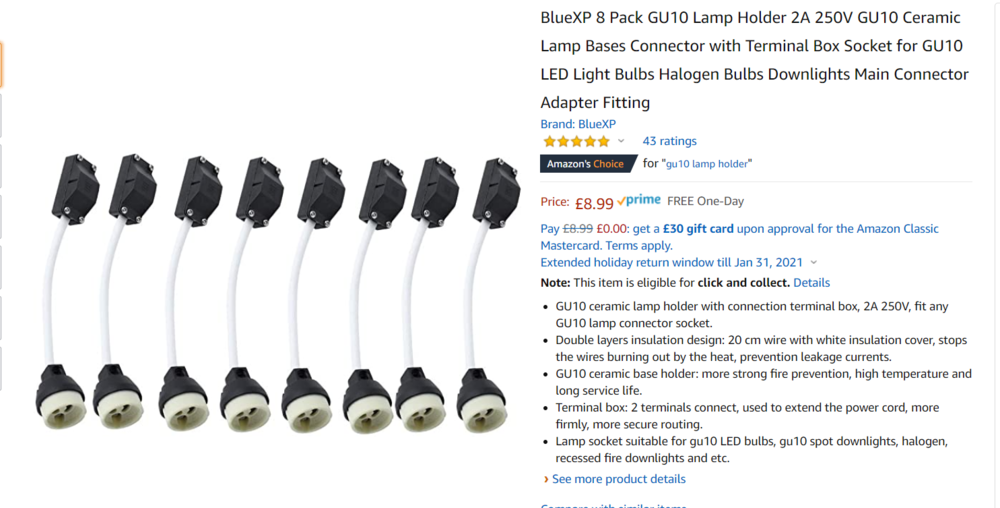Click the Extended holiday return window text
The height and width of the screenshot is (508, 1000).
[672, 263]
